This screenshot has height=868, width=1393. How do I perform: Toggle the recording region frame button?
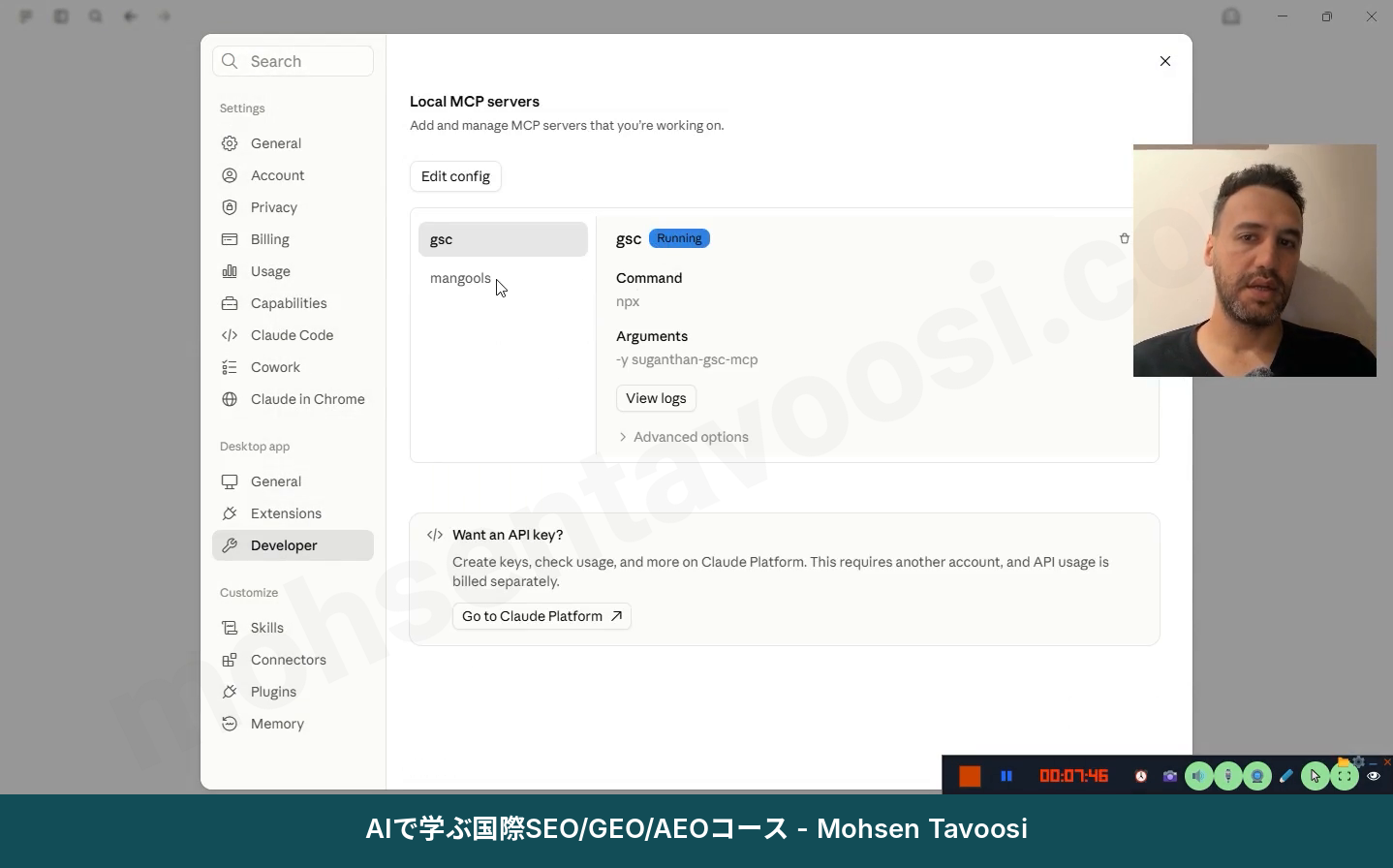click(1345, 776)
